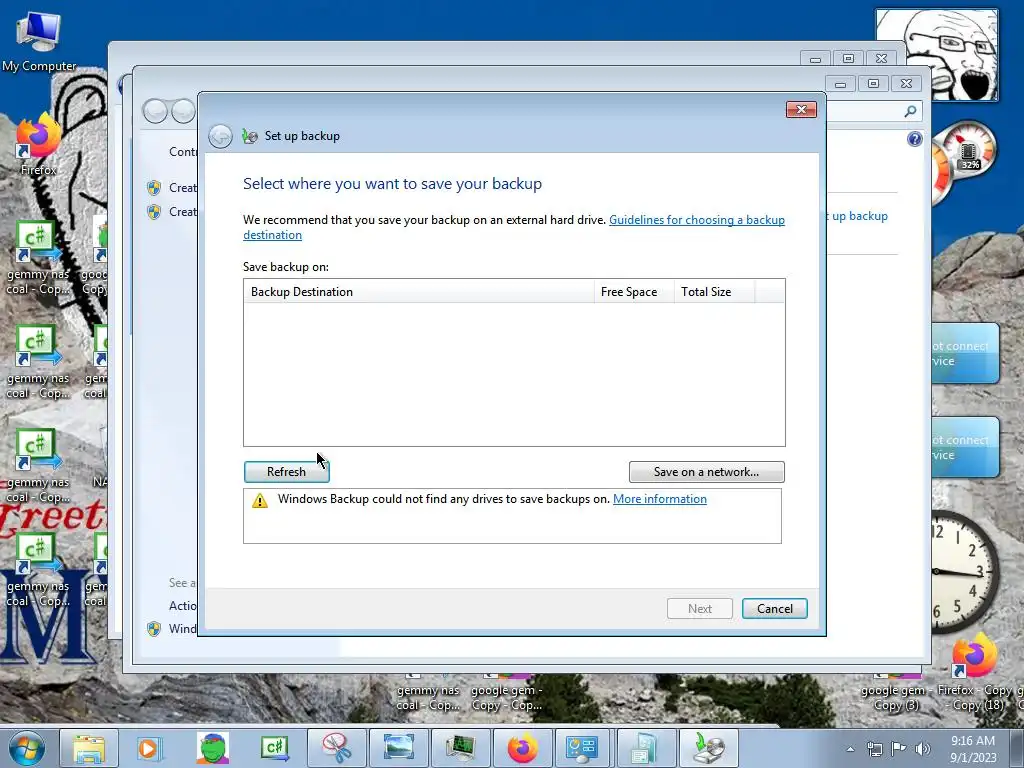Click the Refresh button
The height and width of the screenshot is (768, 1024).
[286, 472]
